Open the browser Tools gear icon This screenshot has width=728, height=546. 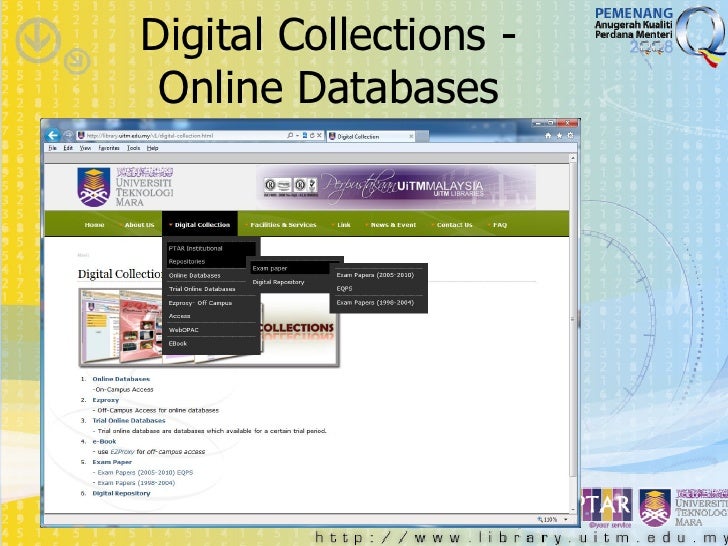point(570,136)
